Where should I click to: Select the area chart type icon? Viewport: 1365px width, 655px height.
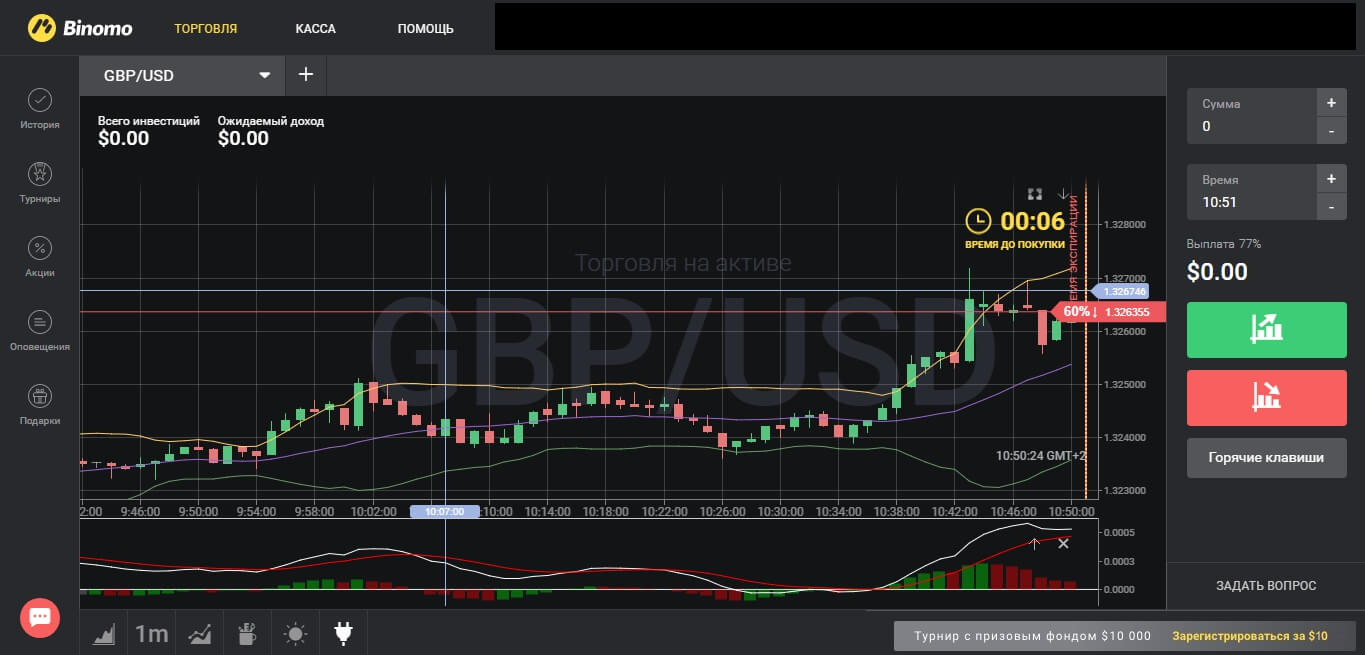104,633
